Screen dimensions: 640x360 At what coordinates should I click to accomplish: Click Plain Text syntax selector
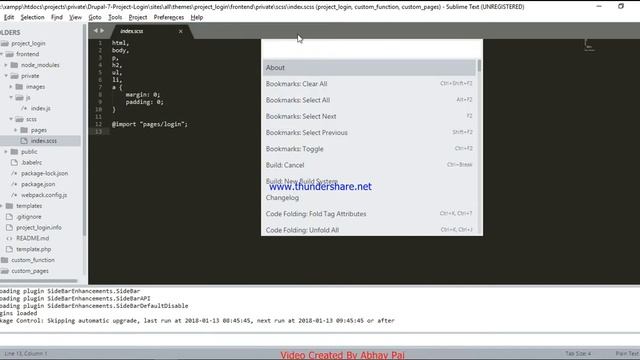pyautogui.click(x=627, y=353)
